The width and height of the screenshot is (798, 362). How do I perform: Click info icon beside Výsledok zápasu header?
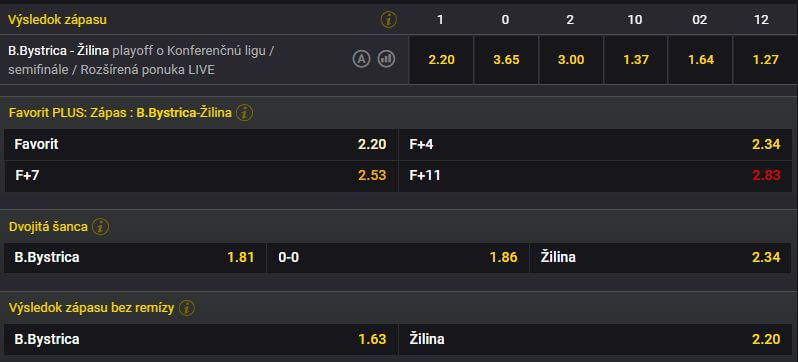(x=388, y=20)
